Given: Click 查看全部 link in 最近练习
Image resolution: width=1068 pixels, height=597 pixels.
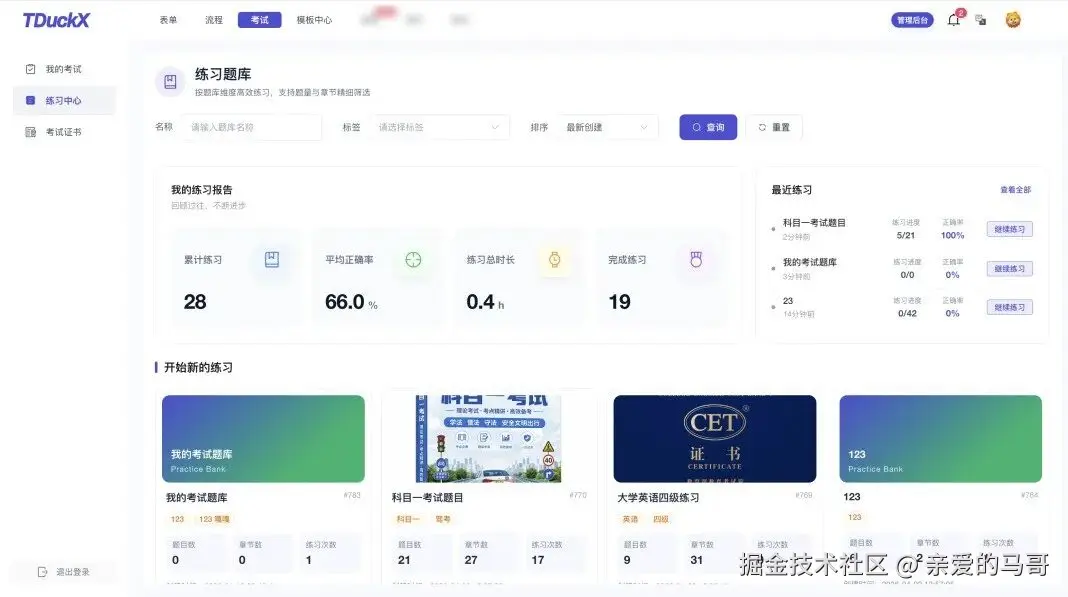Looking at the screenshot, I should click(1015, 190).
